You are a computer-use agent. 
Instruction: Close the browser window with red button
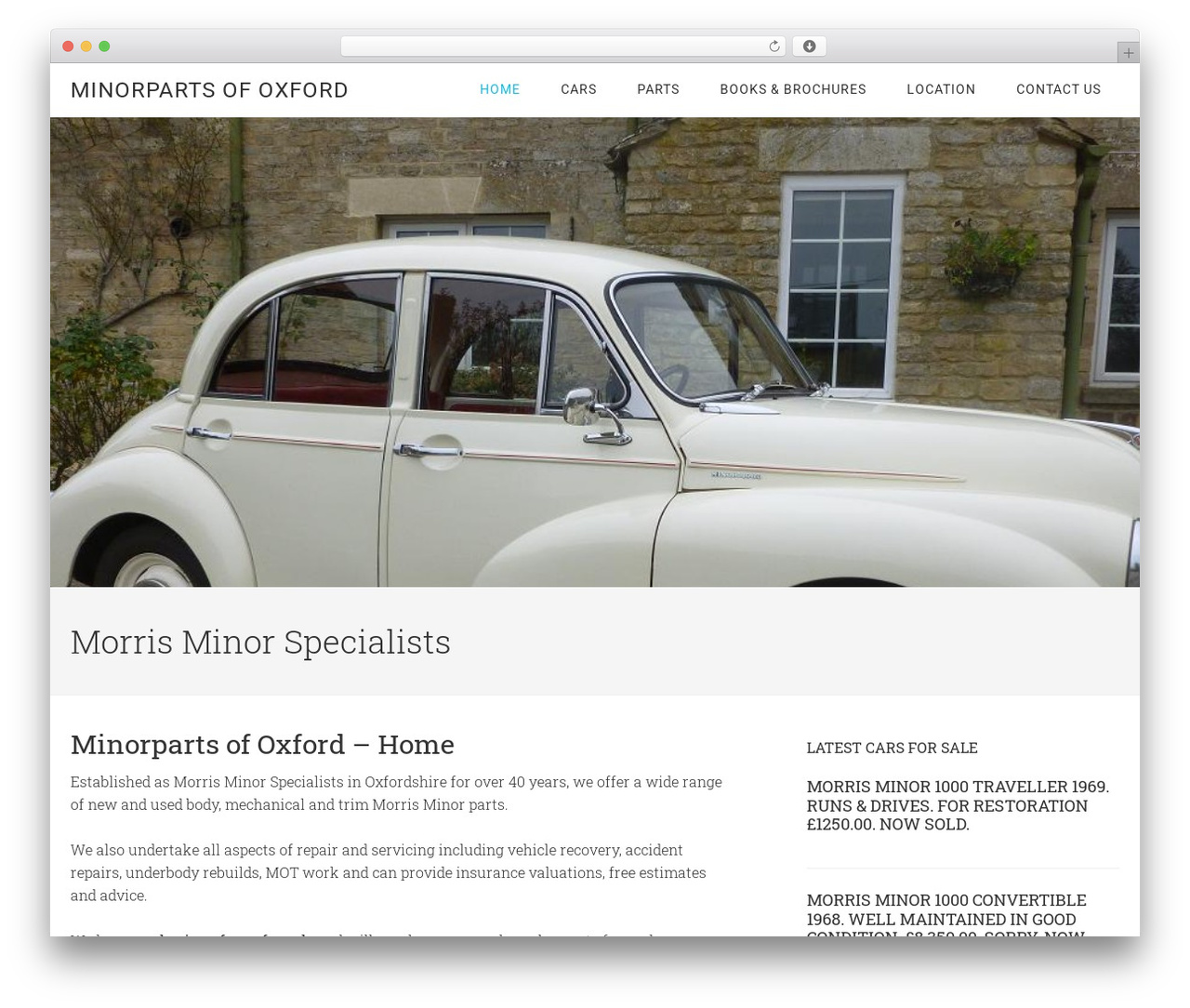click(68, 46)
